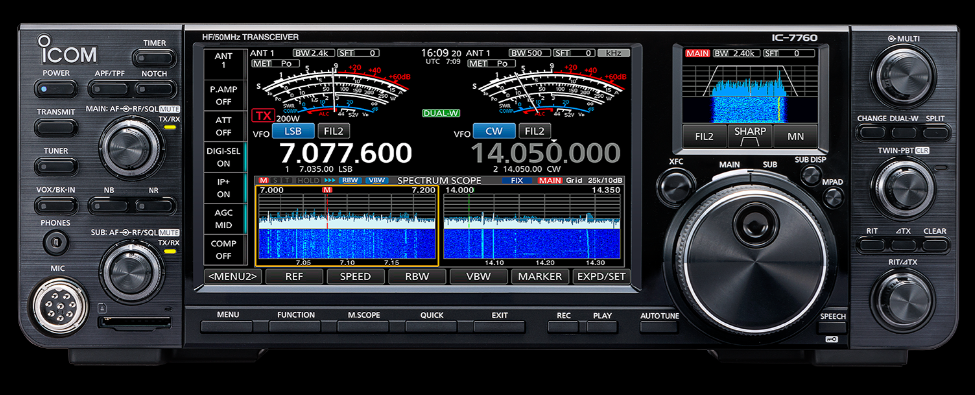This screenshot has height=395, width=975.
Task: Tap the 14.000–14.350 sub spectrum scope
Action: point(532,225)
